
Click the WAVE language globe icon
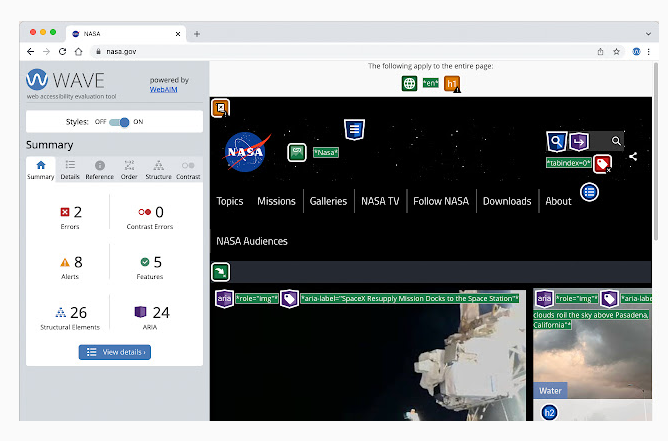409,83
